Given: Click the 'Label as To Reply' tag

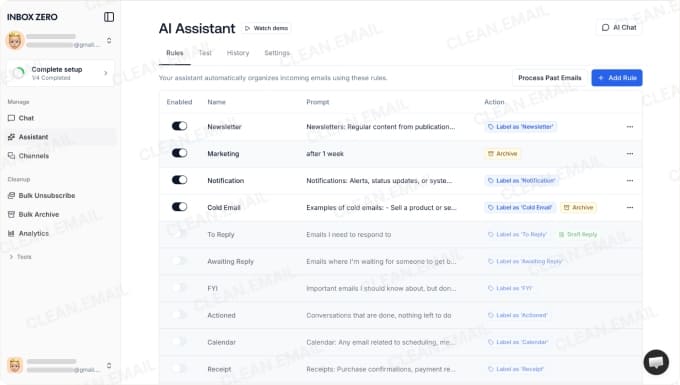Looking at the screenshot, I should pyautogui.click(x=517, y=235).
